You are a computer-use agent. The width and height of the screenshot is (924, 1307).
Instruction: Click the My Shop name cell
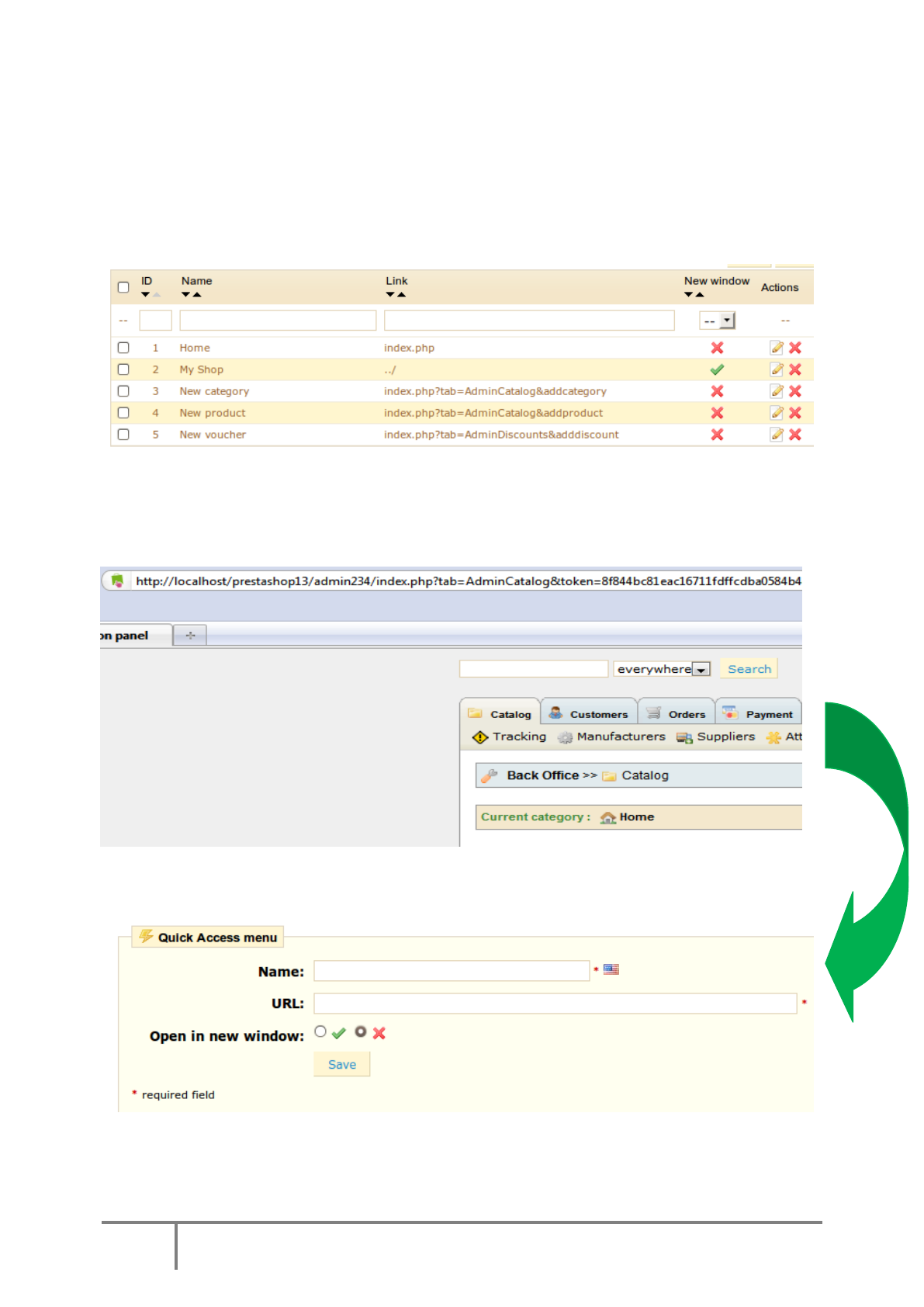click(x=201, y=369)
